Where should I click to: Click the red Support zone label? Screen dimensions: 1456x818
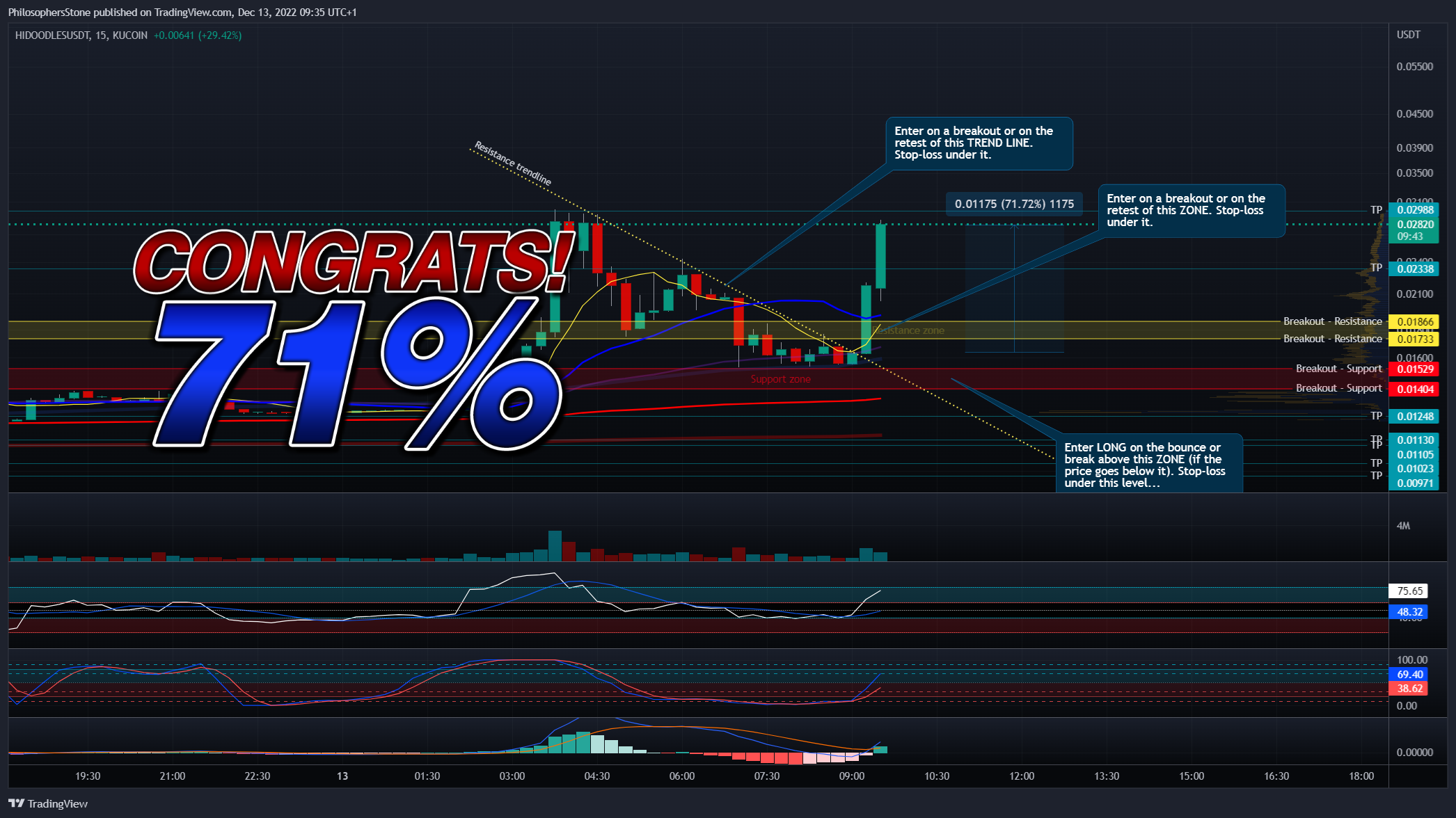(x=781, y=379)
